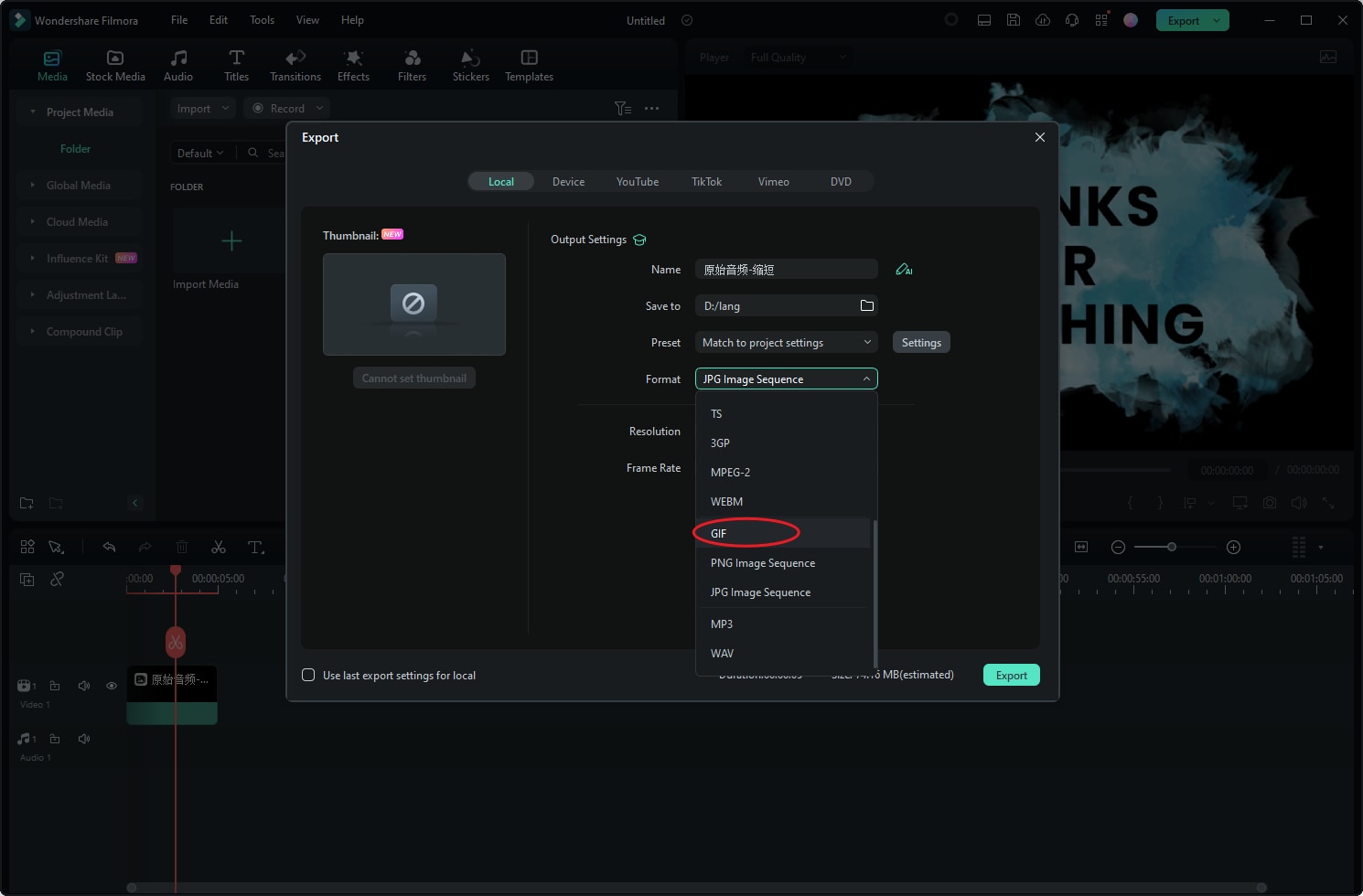This screenshot has width=1363, height=896.
Task: Open the Stickers panel
Action: [470, 66]
